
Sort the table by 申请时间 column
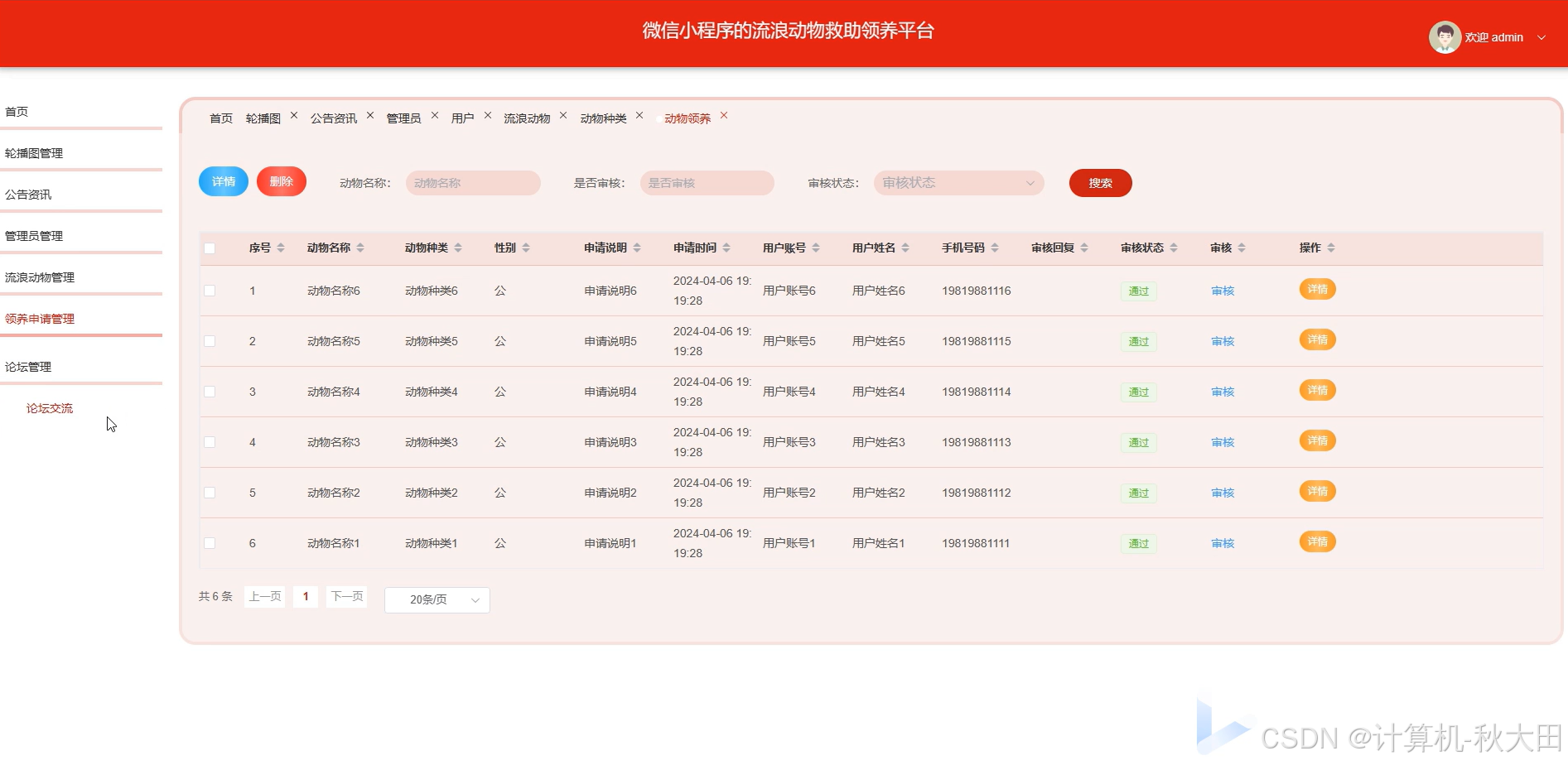(x=726, y=247)
